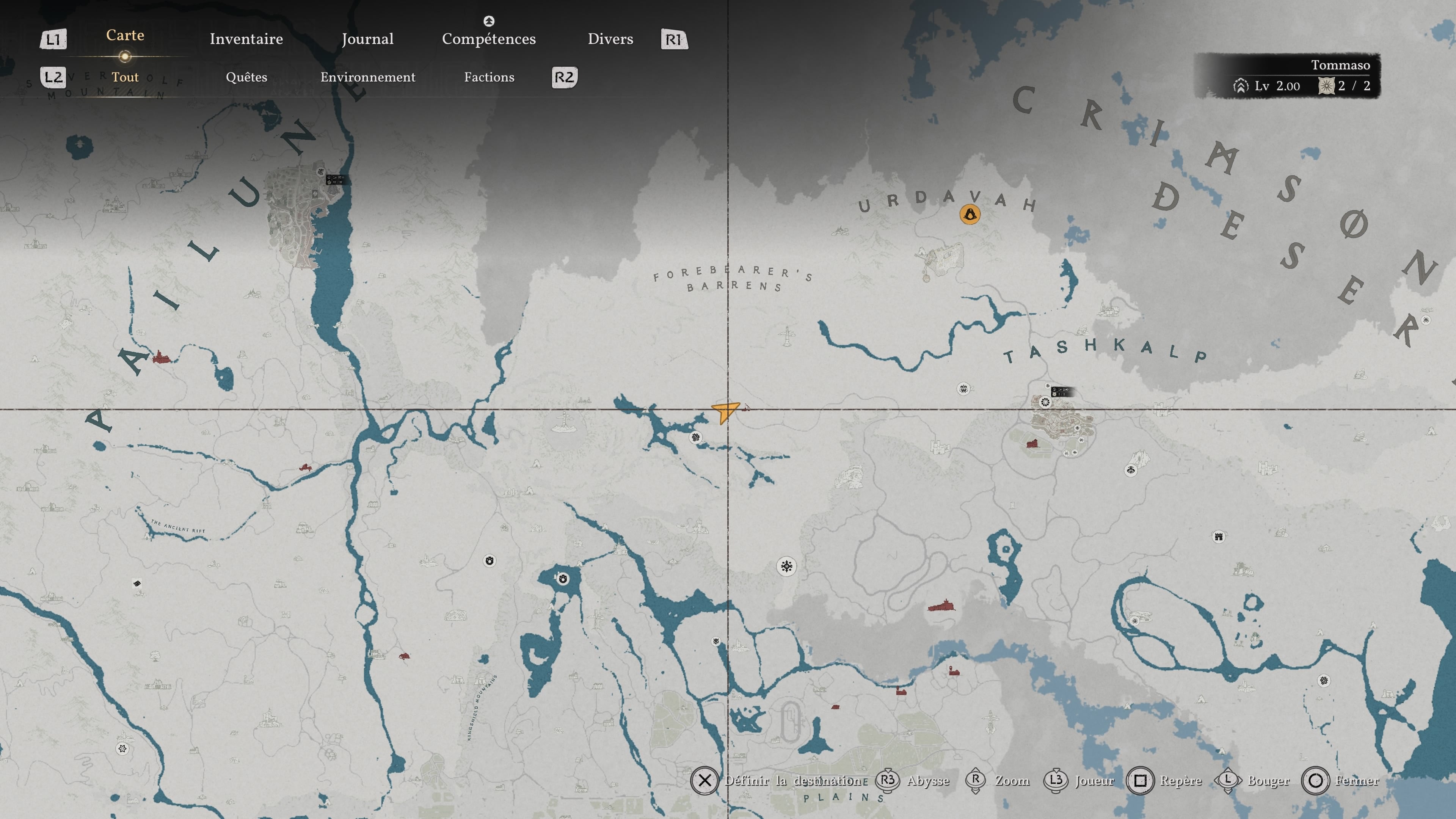
Task: Select the Tout map filter
Action: 125,77
